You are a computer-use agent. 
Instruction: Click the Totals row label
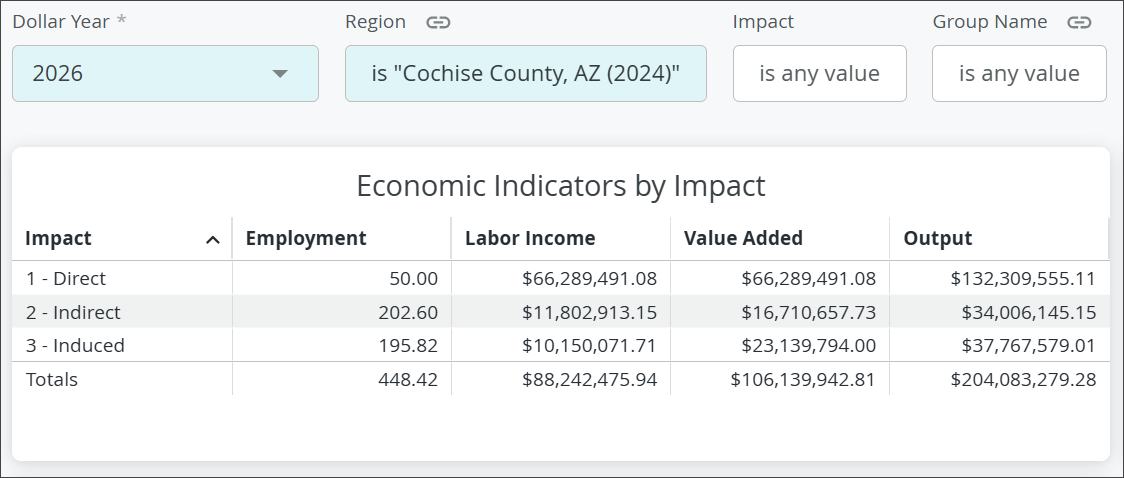coord(52,379)
